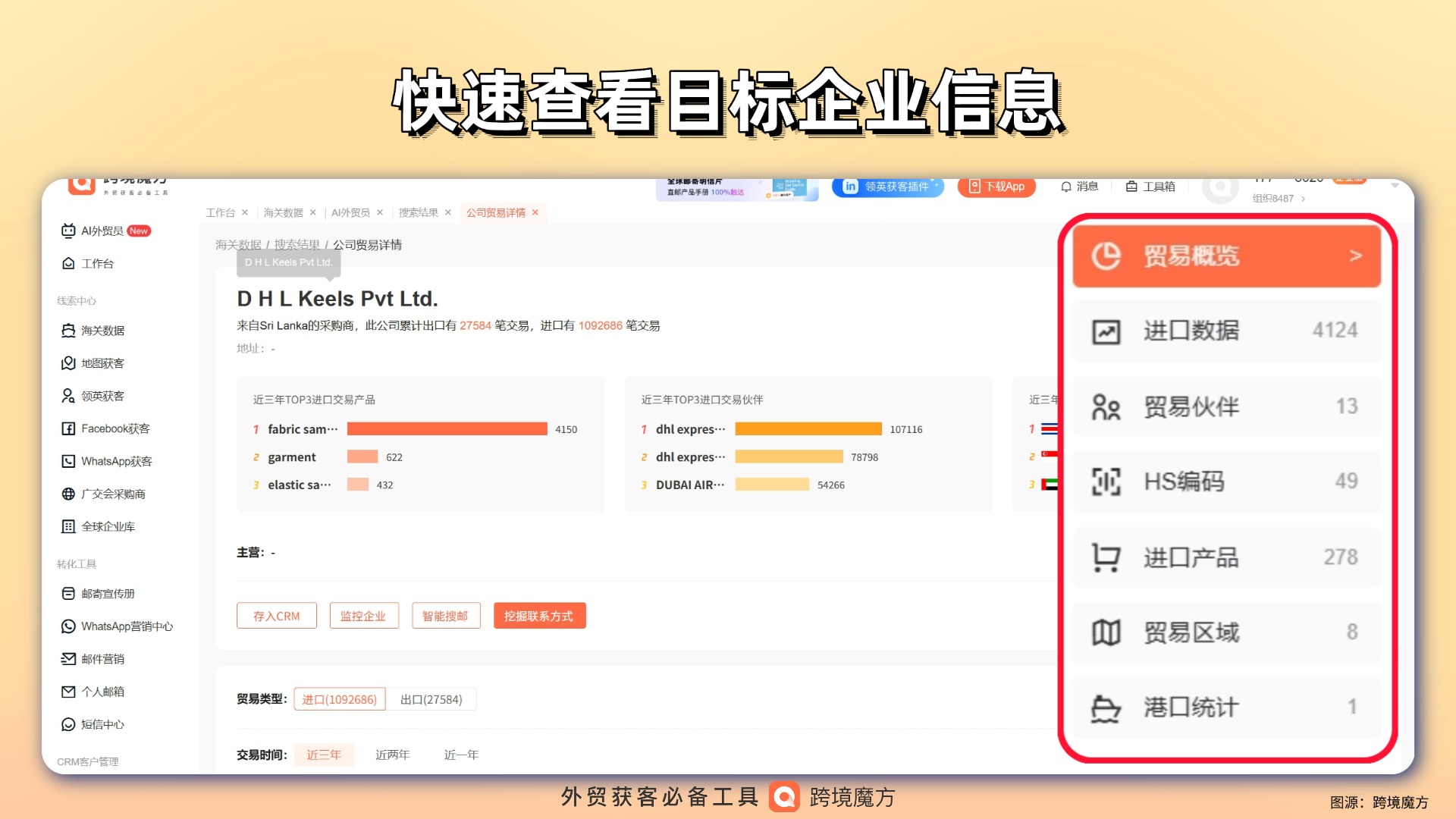Click the 海关数据 sidebar icon

coord(68,331)
